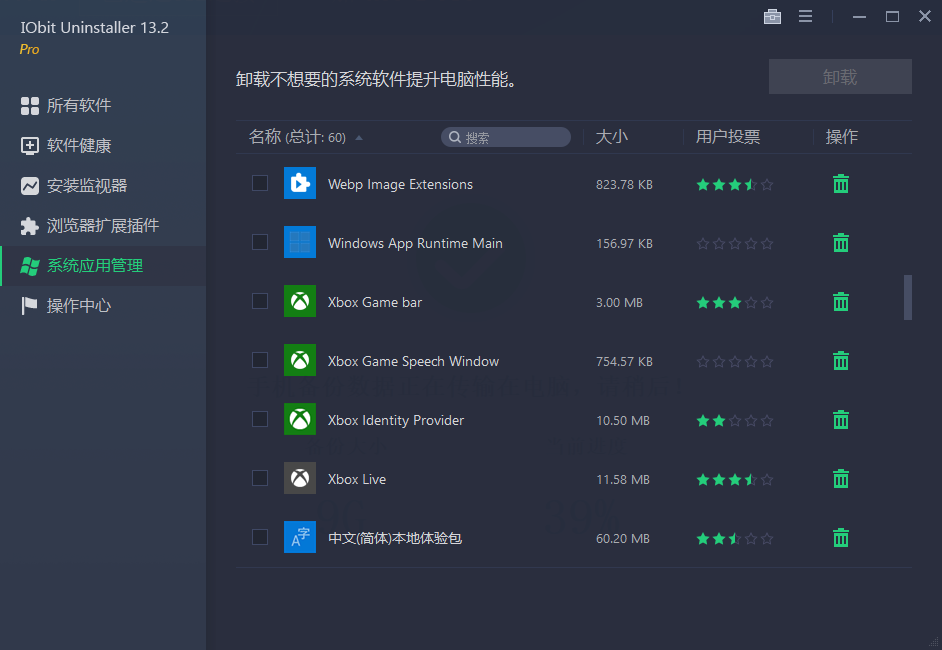The image size is (942, 650).
Task: Tick the Xbox Game Speech Window checkbox
Action: coord(260,360)
